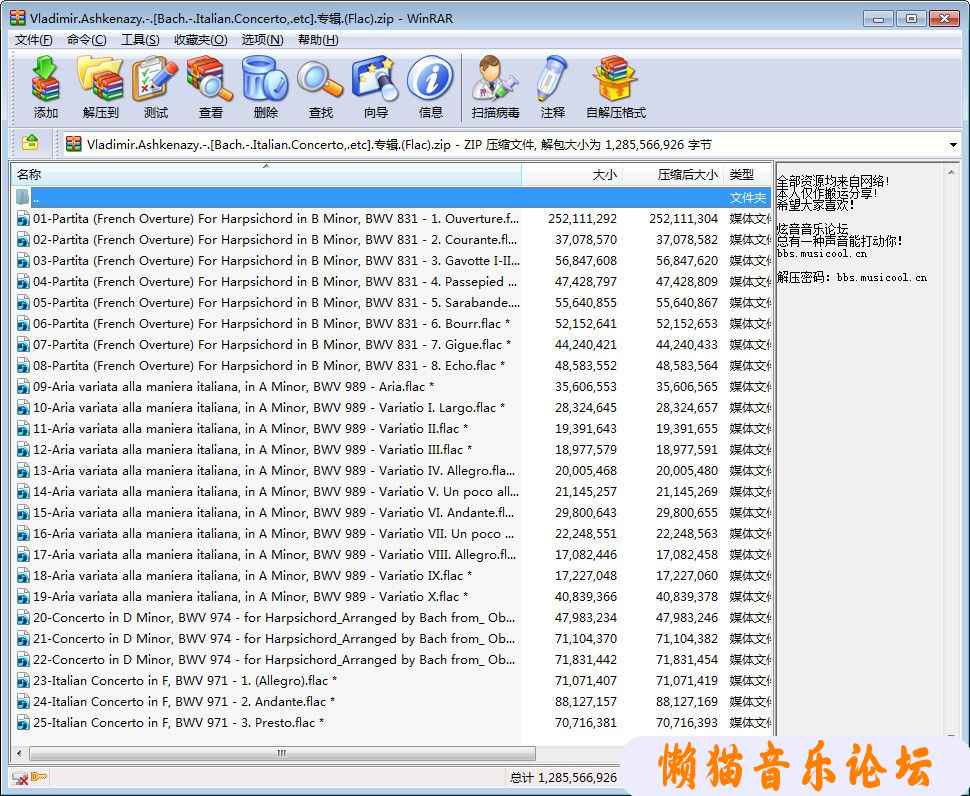Click the 扫描病毒 virus scan icon
970x796 pixels.
tap(495, 80)
